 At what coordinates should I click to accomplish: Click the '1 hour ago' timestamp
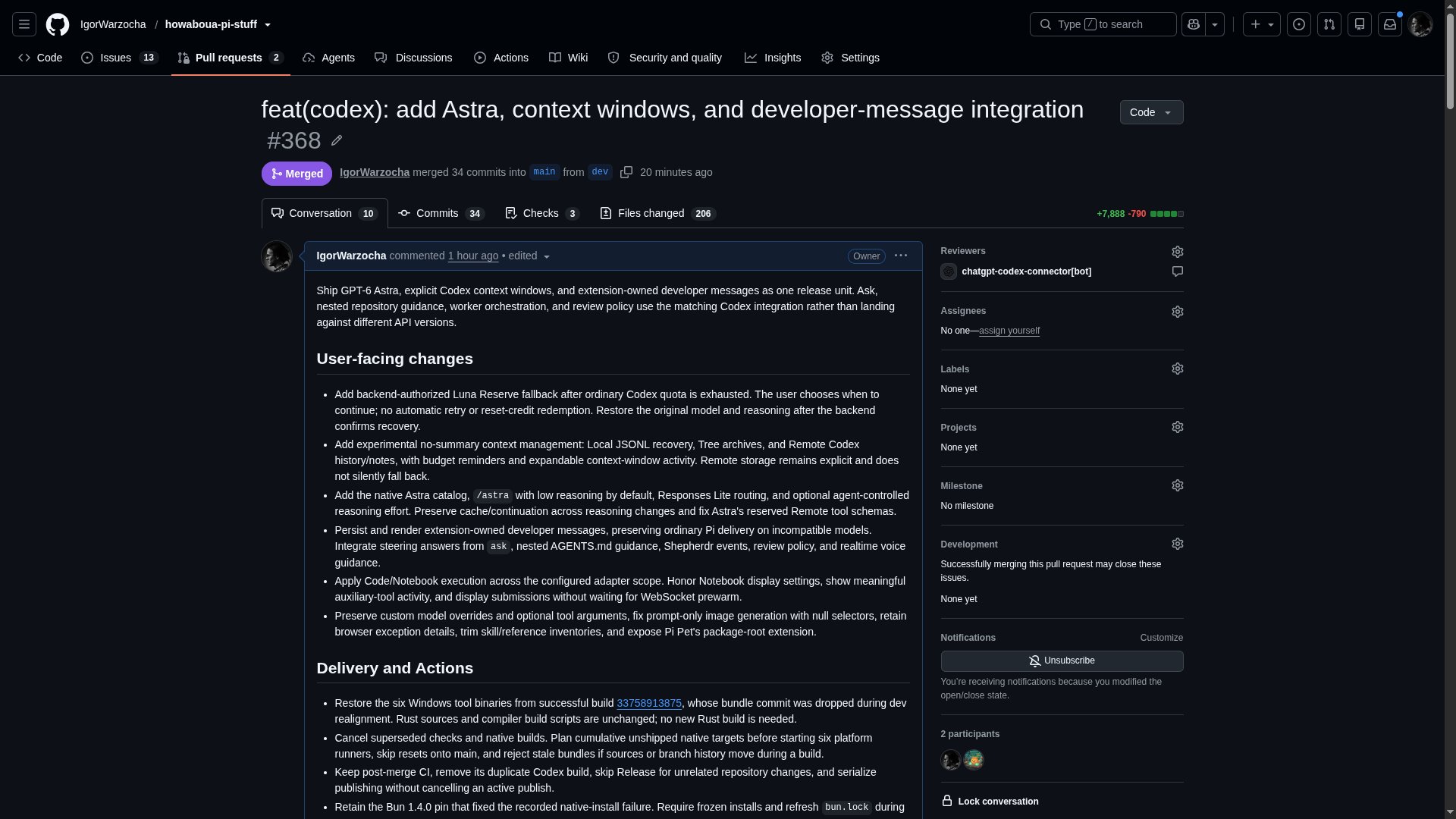473,256
